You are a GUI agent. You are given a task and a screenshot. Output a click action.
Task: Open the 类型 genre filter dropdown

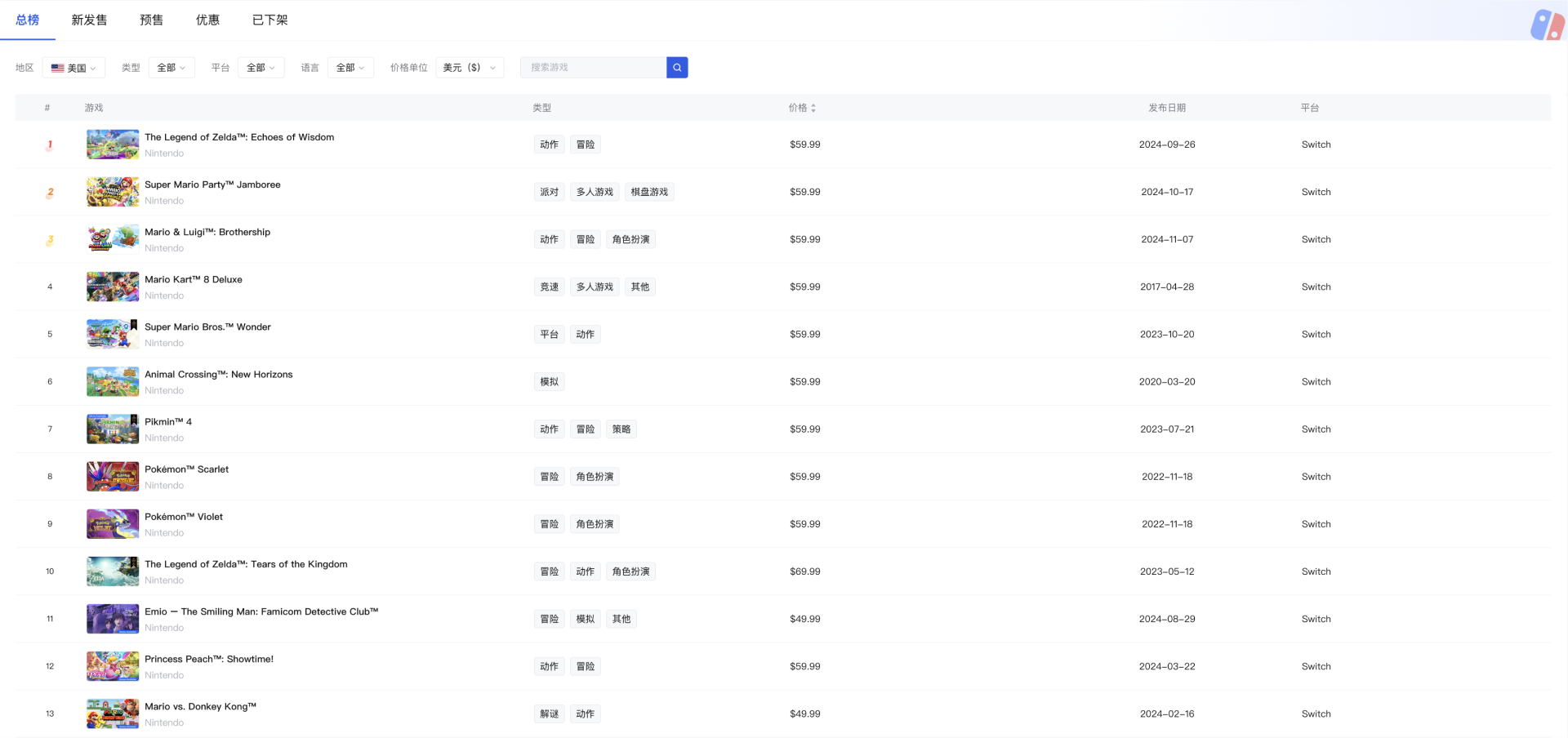coord(171,68)
